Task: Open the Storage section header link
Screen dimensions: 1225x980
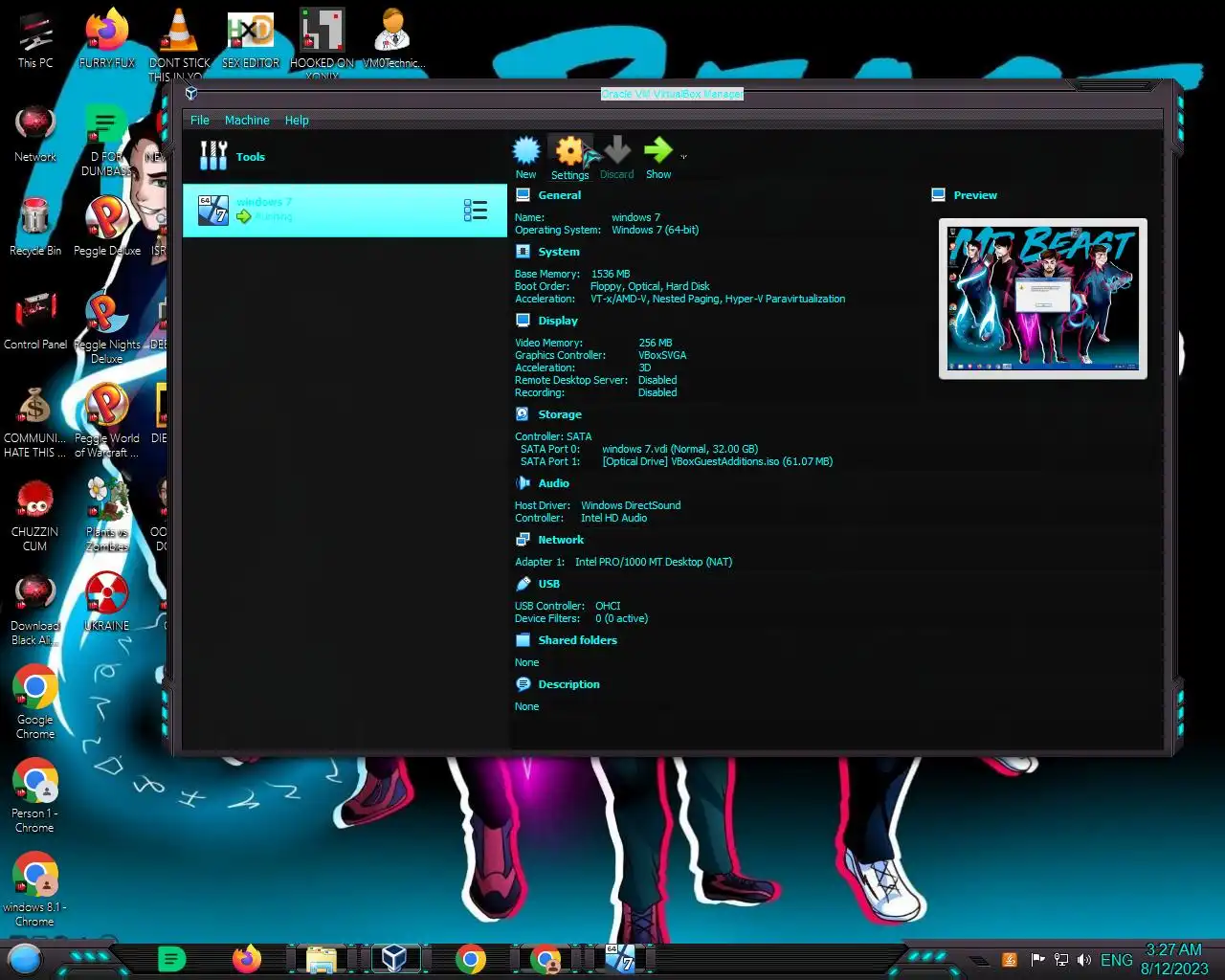Action: 560,414
